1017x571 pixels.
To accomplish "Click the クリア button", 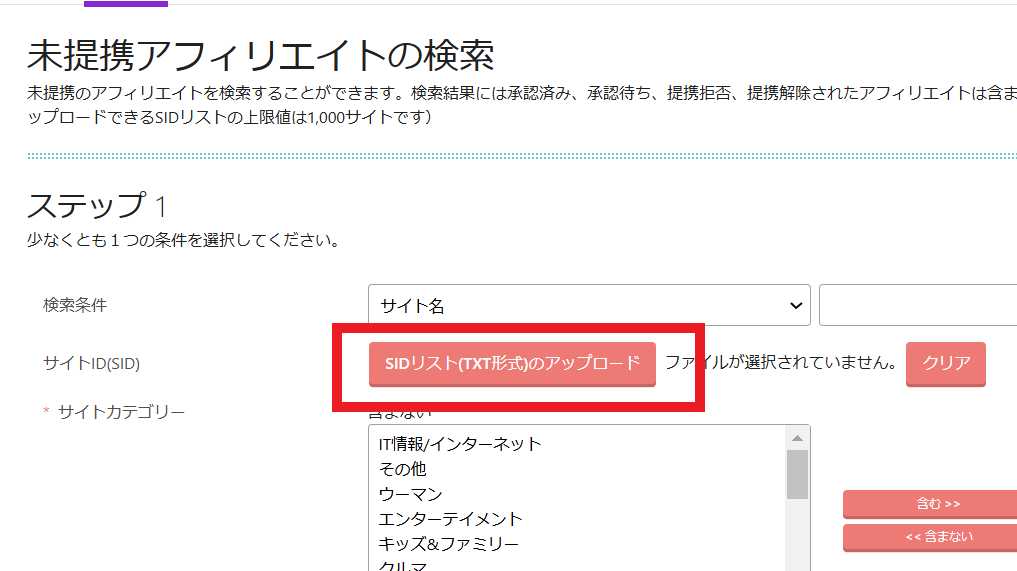I will [945, 364].
